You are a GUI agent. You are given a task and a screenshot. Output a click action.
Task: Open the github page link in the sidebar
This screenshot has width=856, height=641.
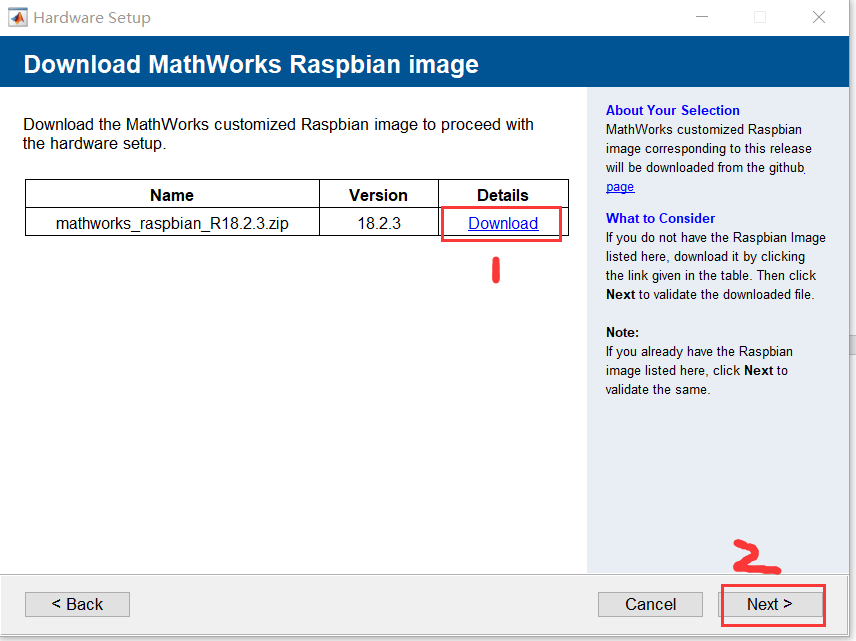619,186
